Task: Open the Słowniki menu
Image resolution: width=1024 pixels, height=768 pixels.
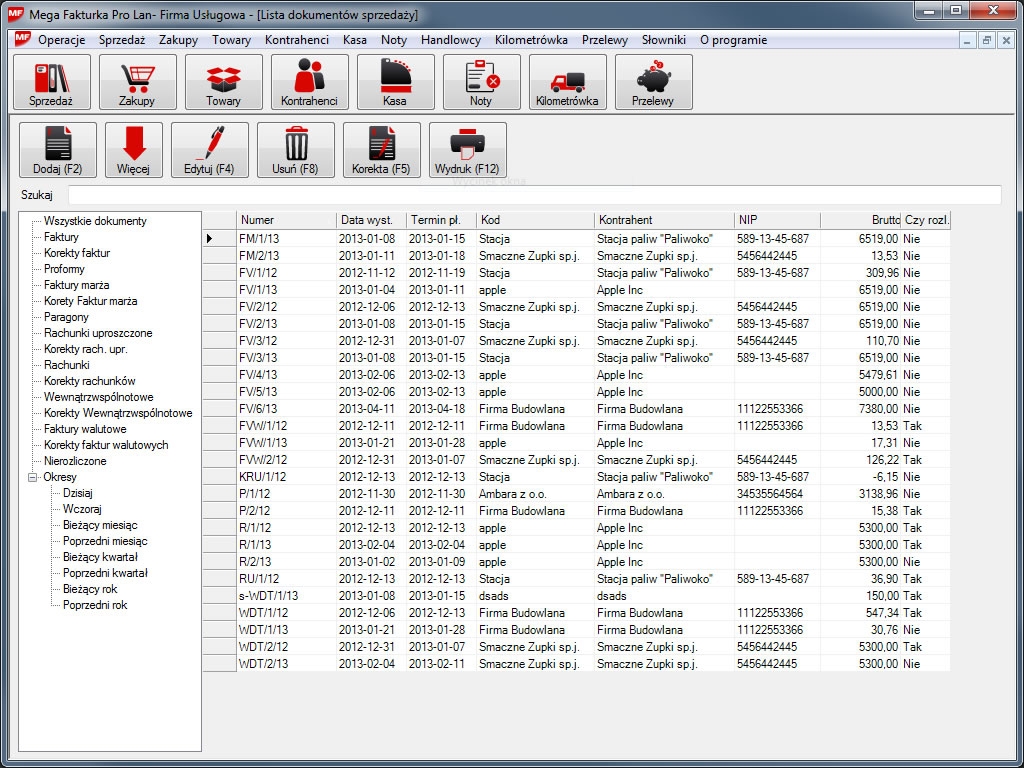Action: point(664,40)
